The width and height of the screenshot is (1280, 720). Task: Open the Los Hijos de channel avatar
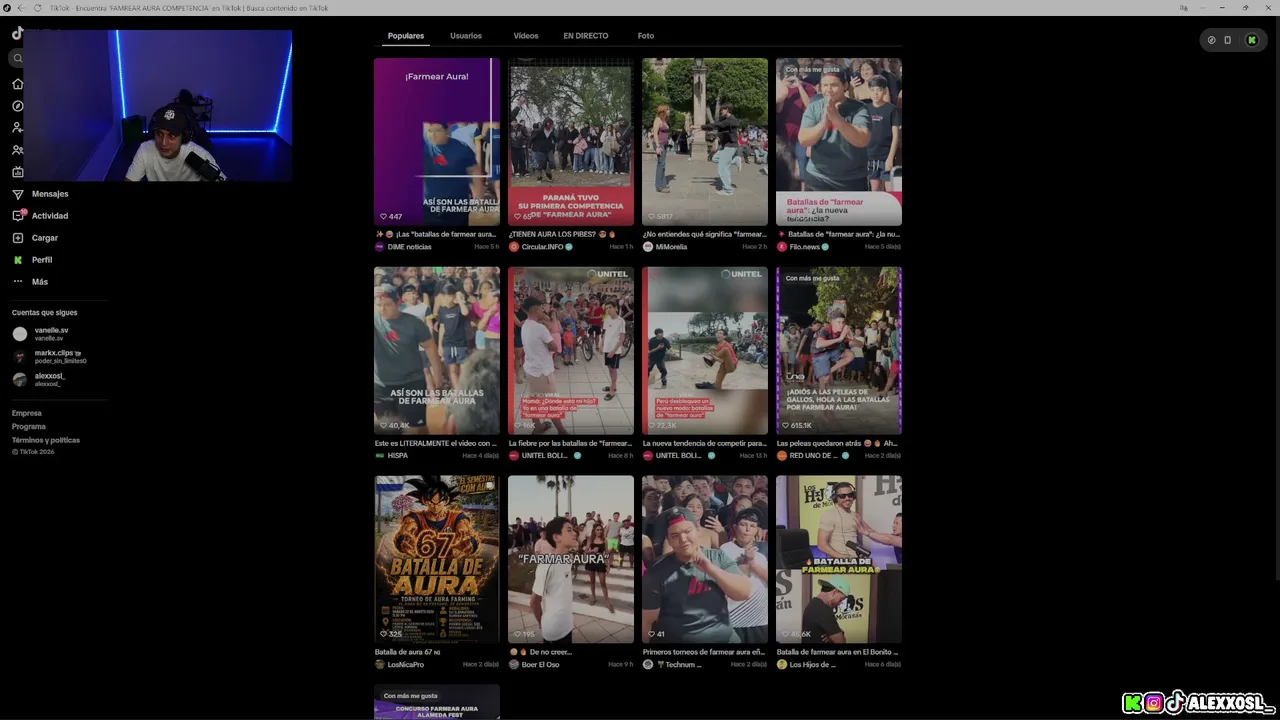point(782,665)
